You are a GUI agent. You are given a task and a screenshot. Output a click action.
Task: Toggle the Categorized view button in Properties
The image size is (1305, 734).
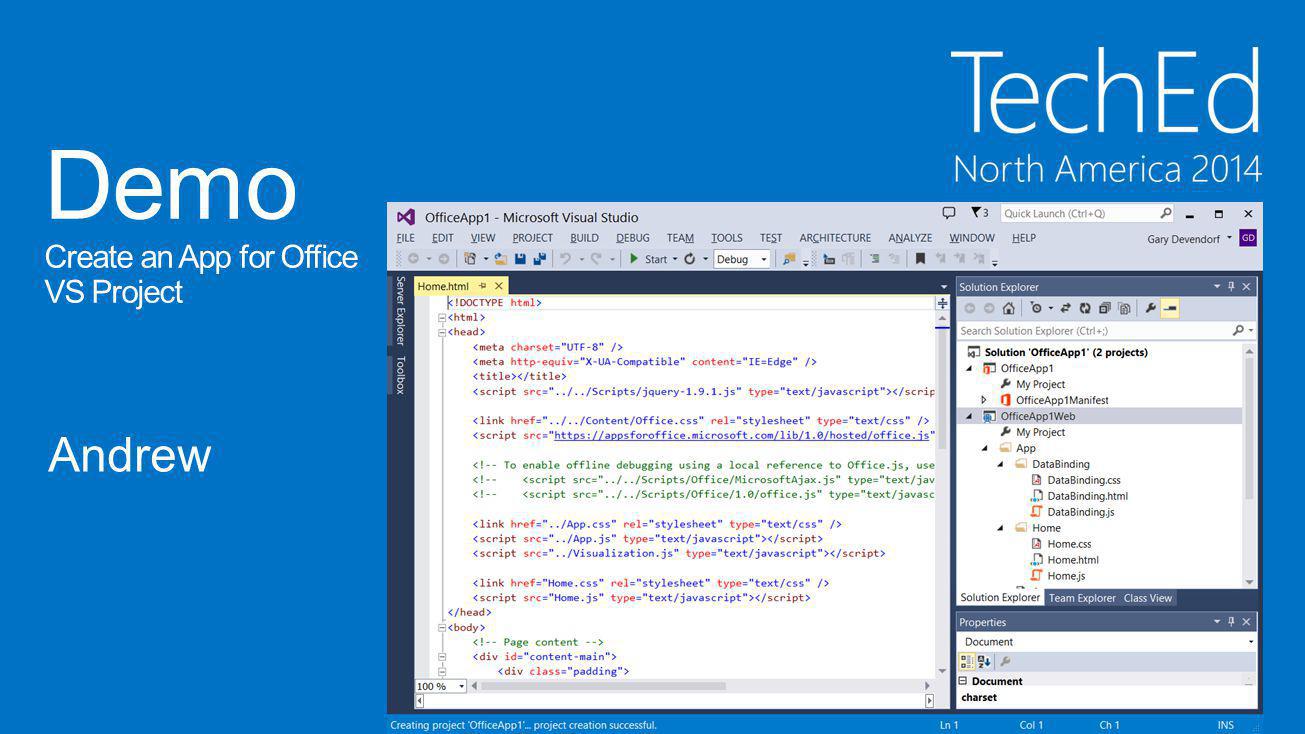967,662
